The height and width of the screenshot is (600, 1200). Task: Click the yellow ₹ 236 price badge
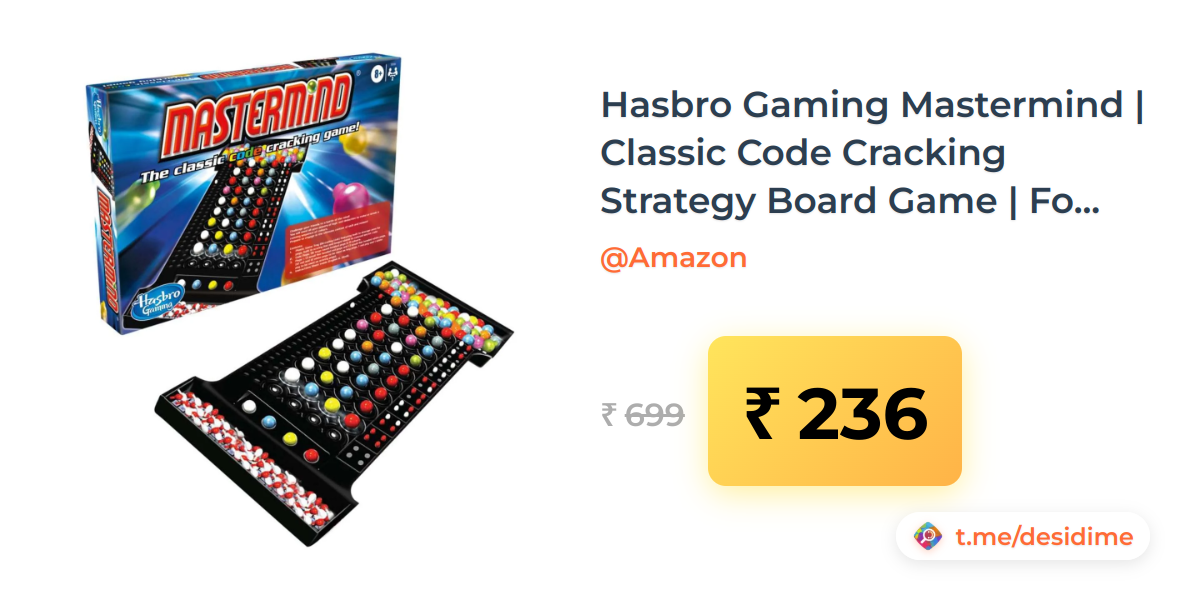coord(835,411)
